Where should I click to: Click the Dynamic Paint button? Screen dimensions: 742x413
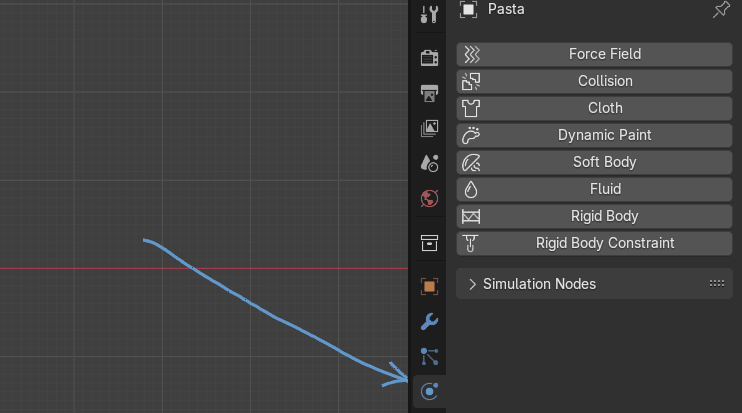[594, 135]
